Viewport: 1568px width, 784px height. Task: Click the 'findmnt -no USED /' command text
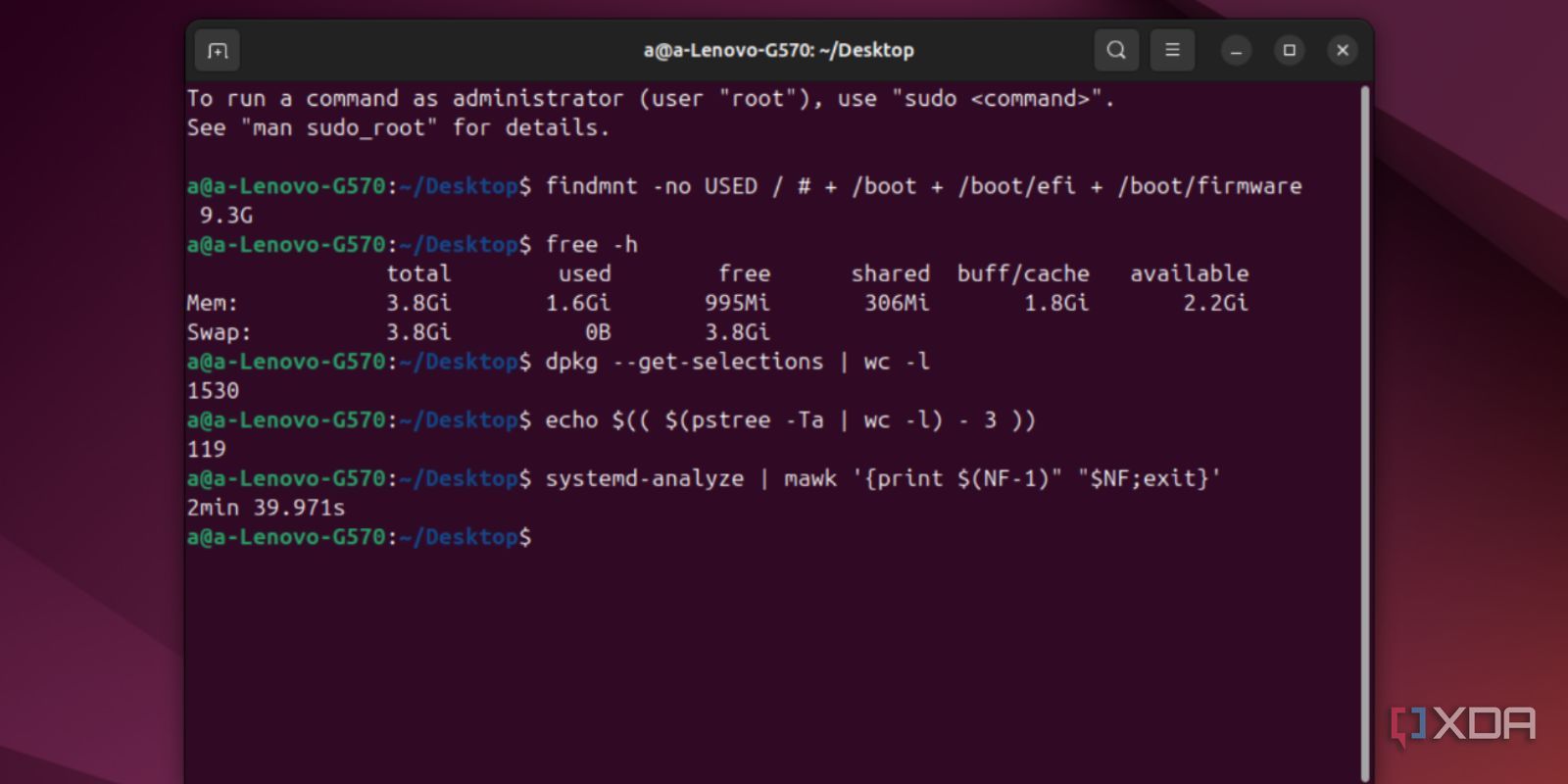664,186
